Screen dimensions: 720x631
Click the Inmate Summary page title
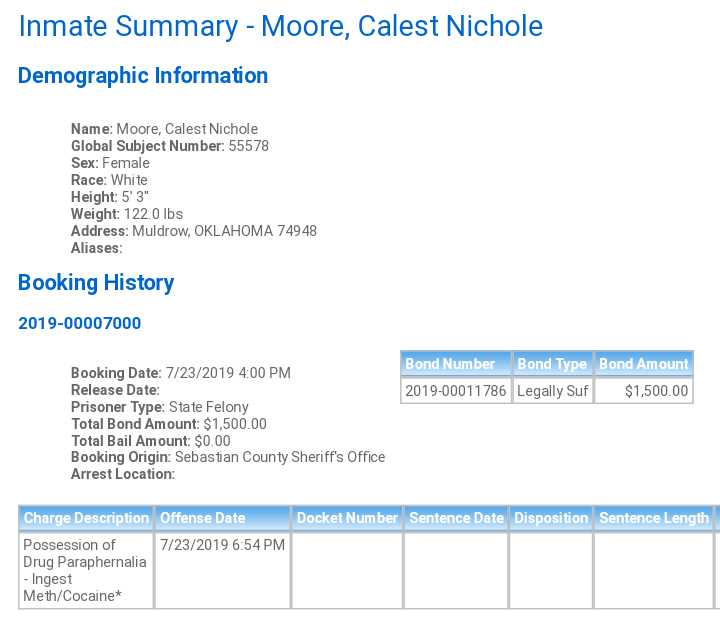coord(281,26)
